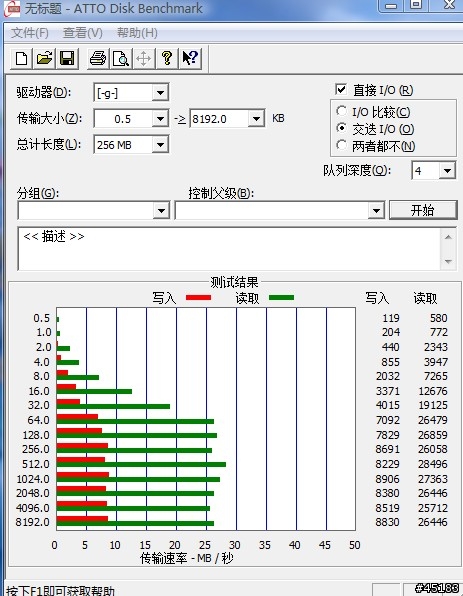This screenshot has width=463, height=596.
Task: Click the question mark About icon
Action: coord(166,59)
